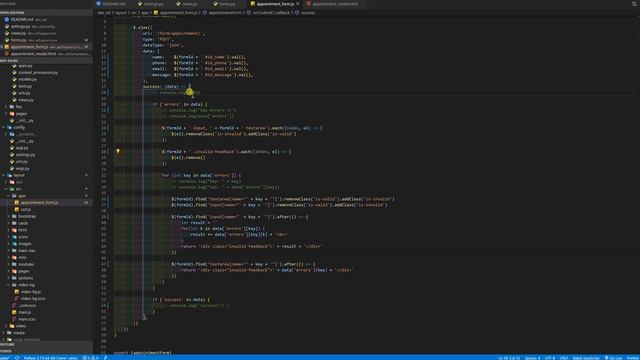Image resolution: width=640 pixels, height=360 pixels.
Task: Collapse the ajax folder
Action: [22, 196]
